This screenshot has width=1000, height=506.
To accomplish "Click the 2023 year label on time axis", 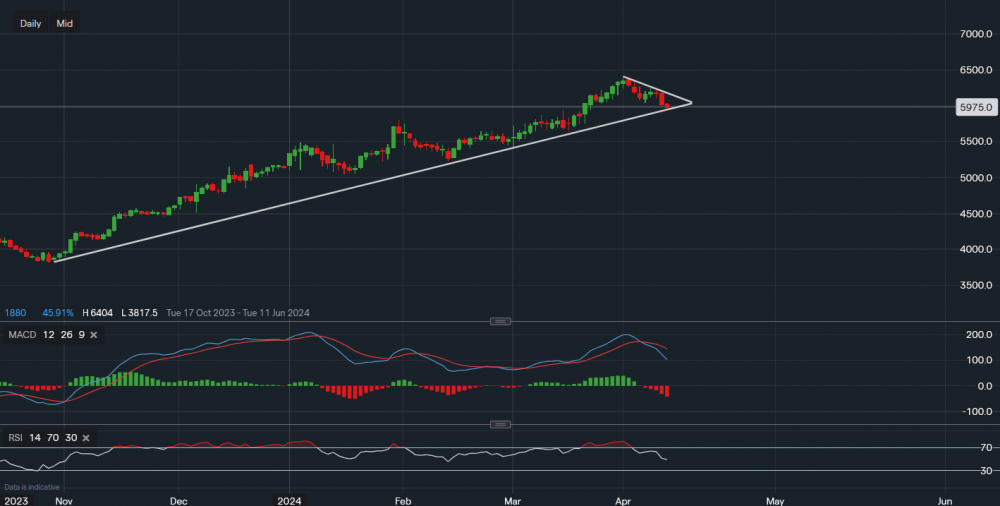I will pos(15,499).
